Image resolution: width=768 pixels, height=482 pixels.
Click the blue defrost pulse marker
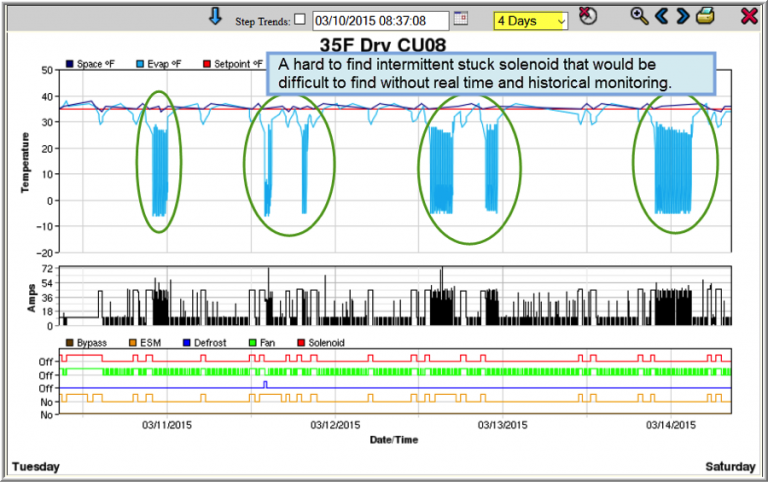point(265,385)
